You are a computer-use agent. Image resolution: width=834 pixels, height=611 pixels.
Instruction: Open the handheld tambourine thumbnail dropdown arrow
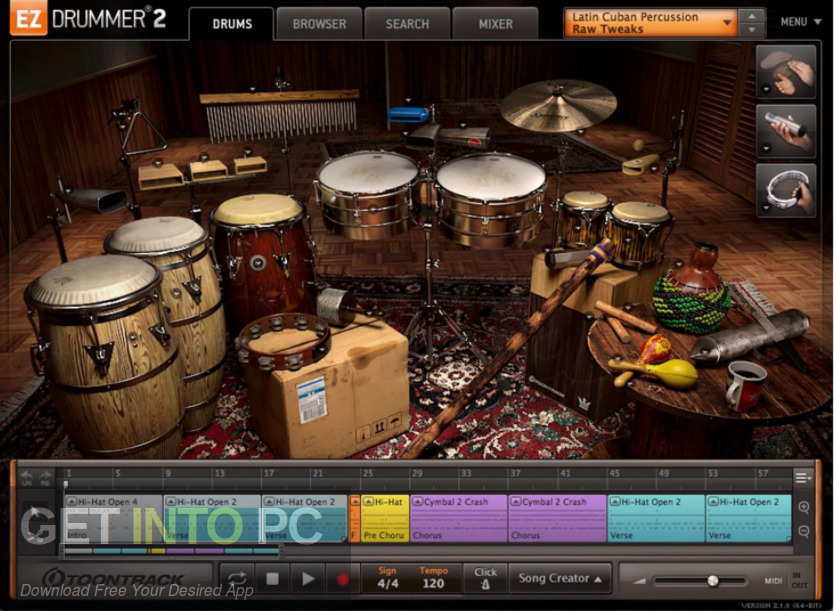tap(765, 207)
